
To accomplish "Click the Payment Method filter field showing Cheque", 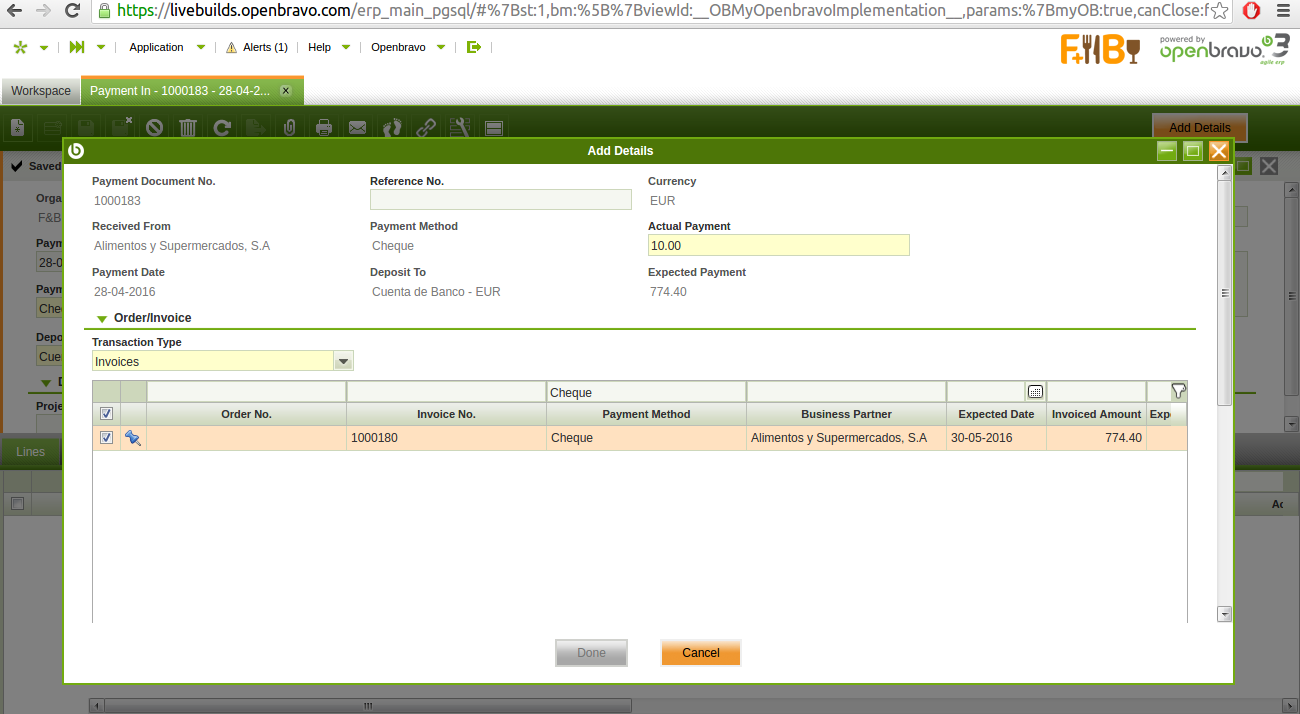I will point(646,393).
